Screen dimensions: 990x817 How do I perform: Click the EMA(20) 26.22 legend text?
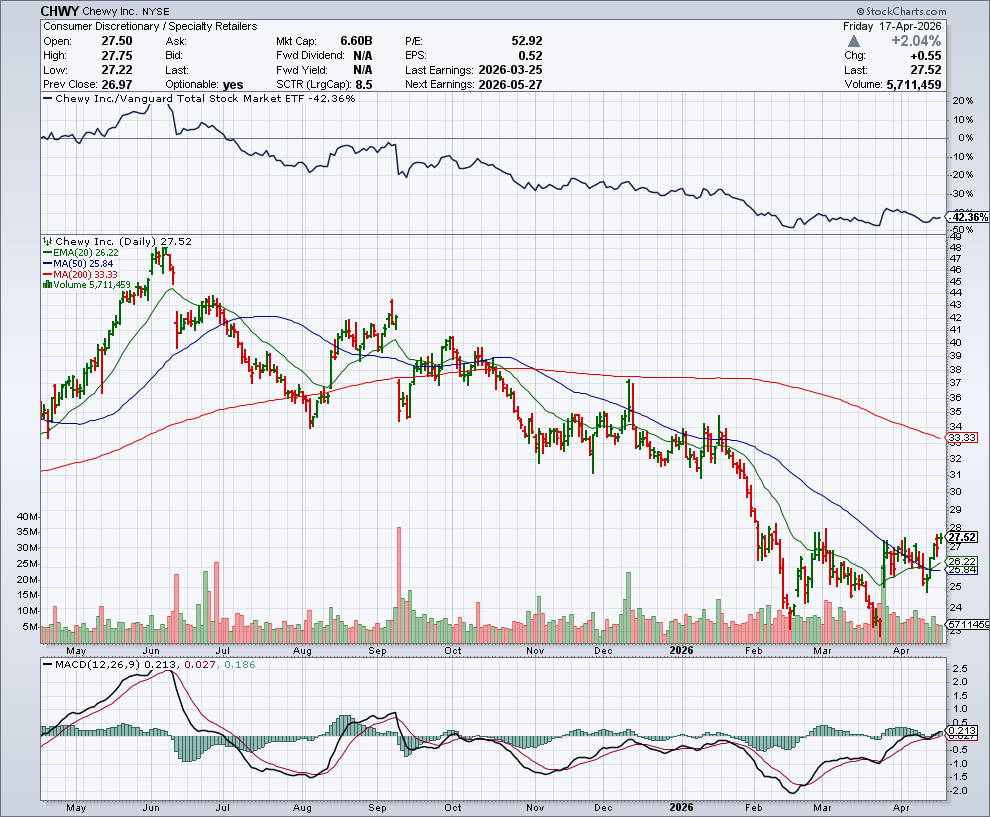point(85,253)
